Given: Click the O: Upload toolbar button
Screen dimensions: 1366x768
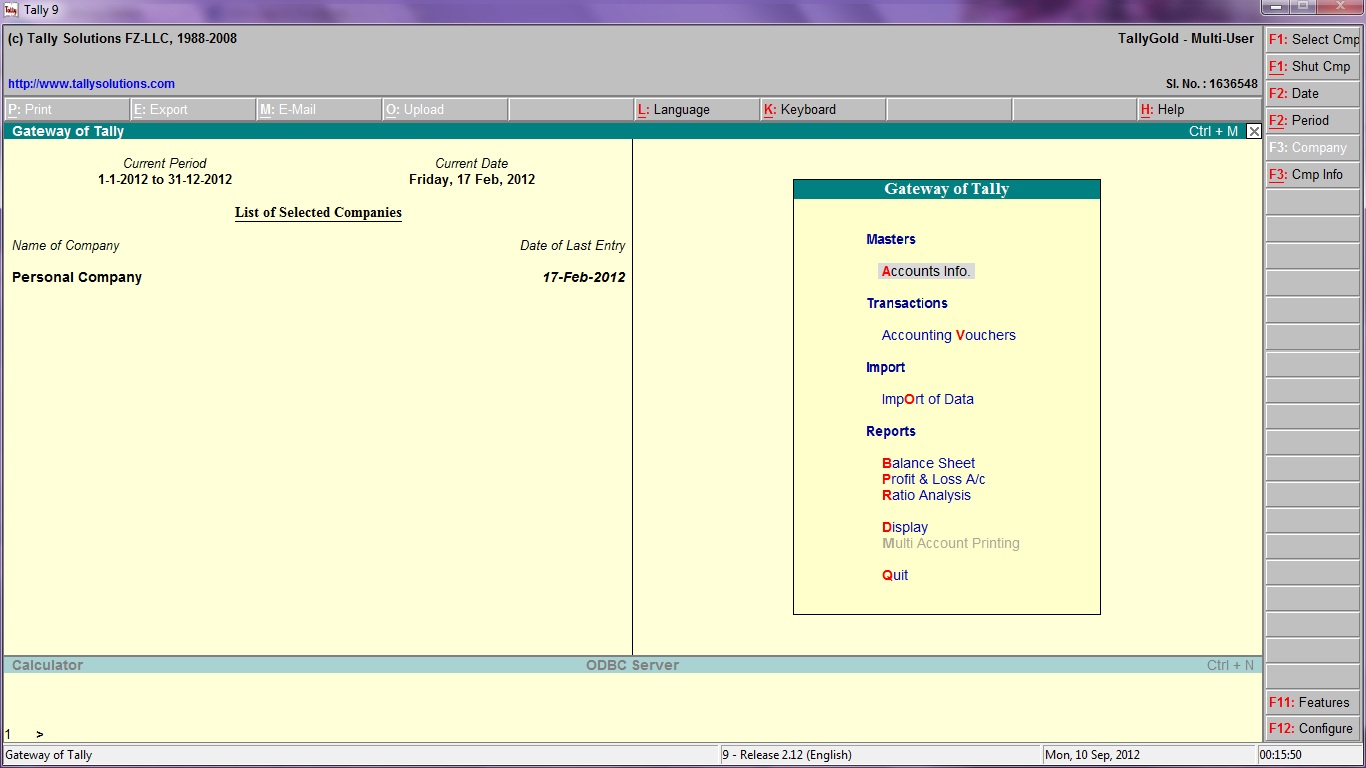Looking at the screenshot, I should tap(445, 110).
